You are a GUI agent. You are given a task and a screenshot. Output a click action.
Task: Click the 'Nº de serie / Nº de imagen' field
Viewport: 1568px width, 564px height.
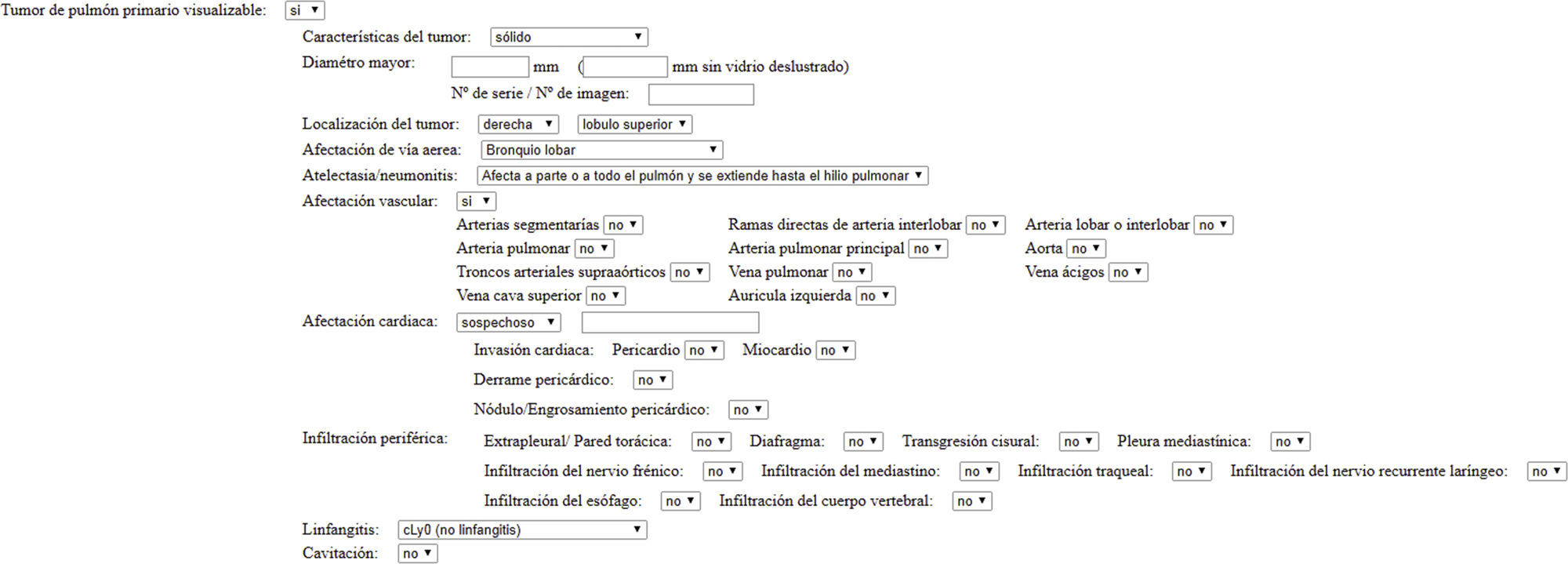[x=701, y=95]
